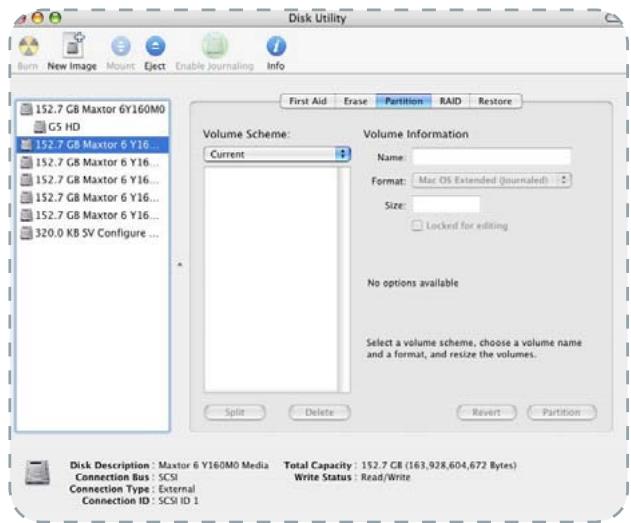Click the Delete button
The height and width of the screenshot is (523, 631).
coord(320,412)
